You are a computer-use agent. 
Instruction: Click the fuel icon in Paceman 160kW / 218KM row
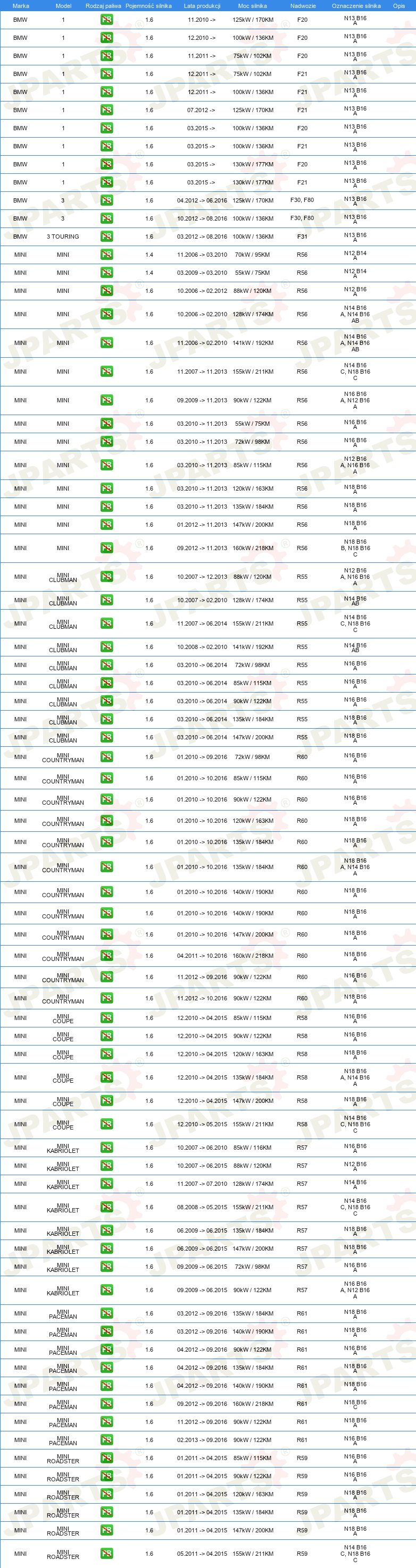pos(106,1404)
